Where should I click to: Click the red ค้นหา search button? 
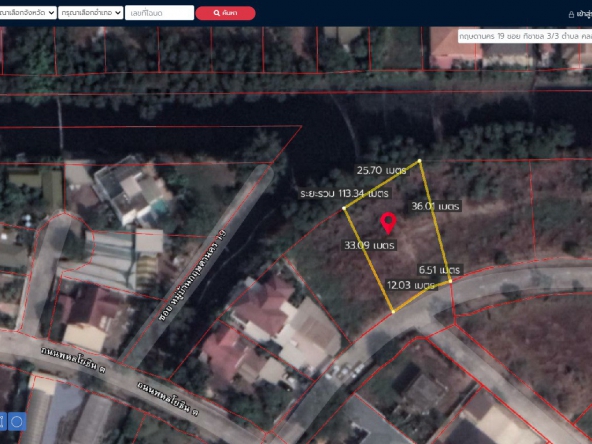[225, 13]
